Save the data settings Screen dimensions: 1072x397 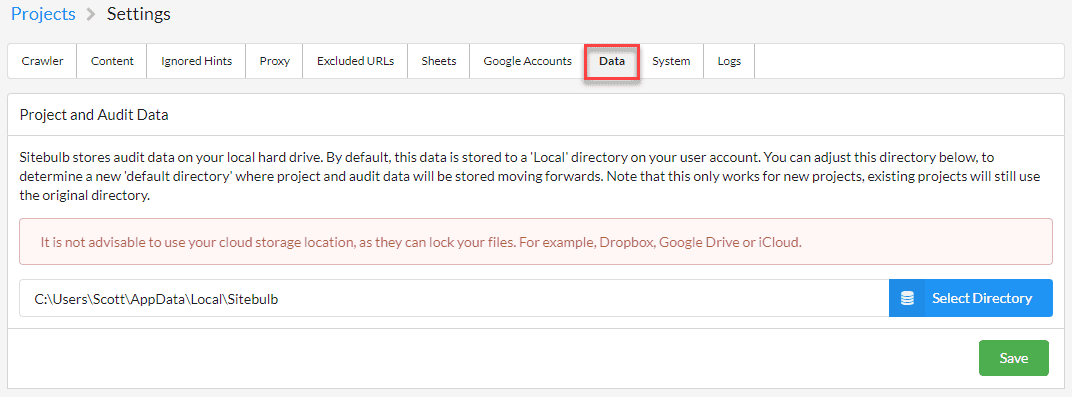1013,358
